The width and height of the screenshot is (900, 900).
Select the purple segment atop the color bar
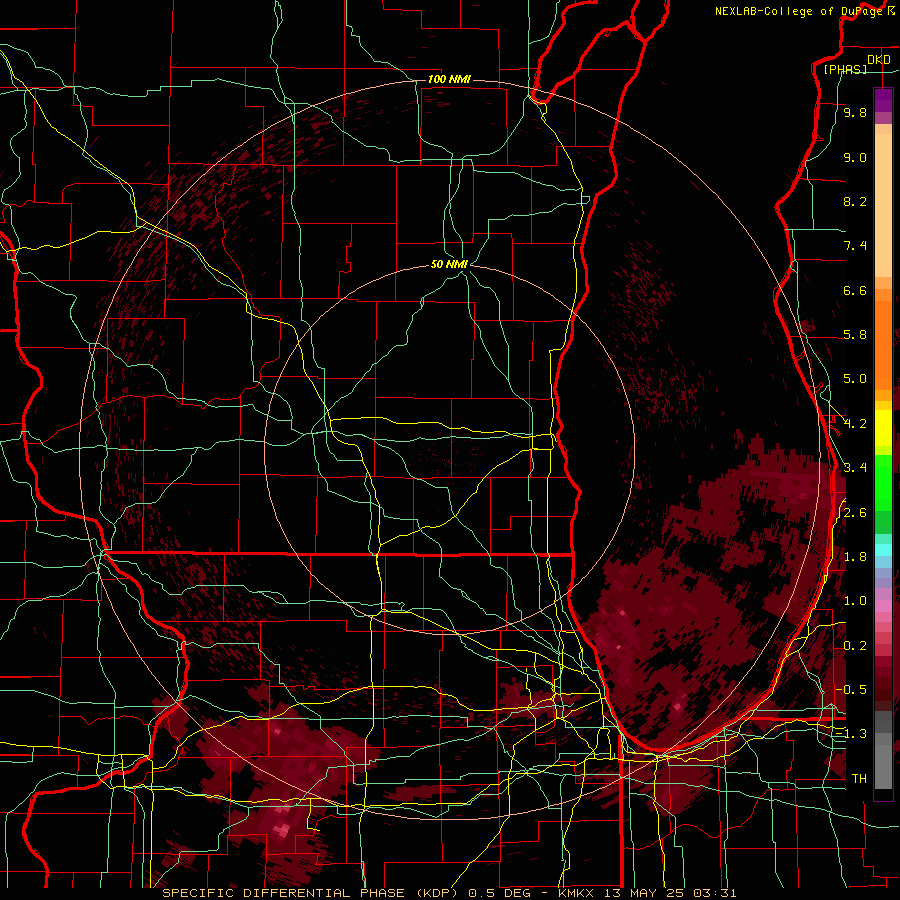pos(883,100)
